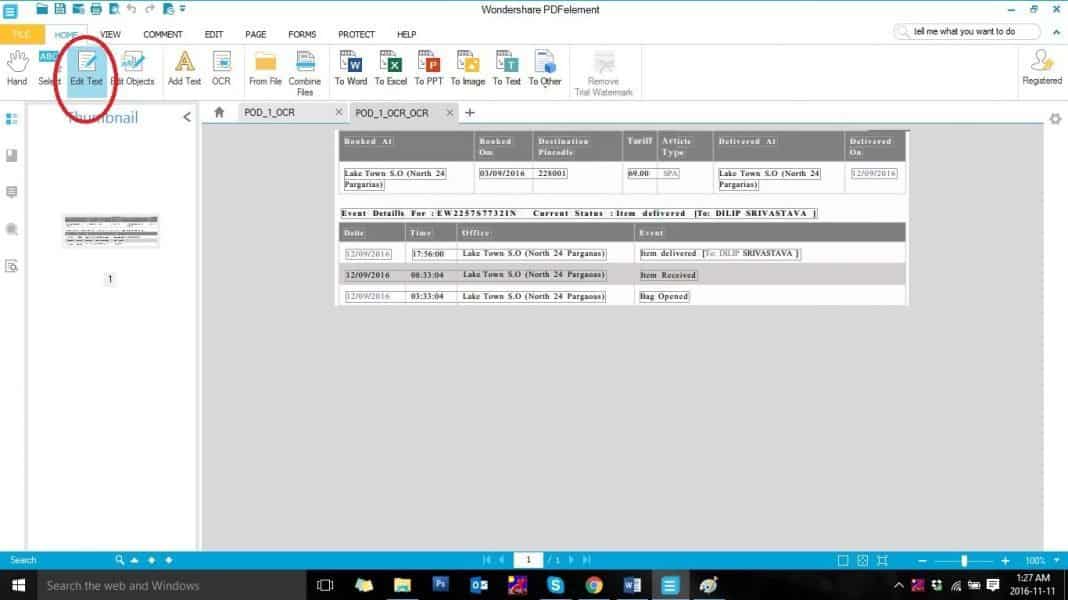The height and width of the screenshot is (600, 1068).
Task: Click the Add Text tool
Action: coord(184,67)
